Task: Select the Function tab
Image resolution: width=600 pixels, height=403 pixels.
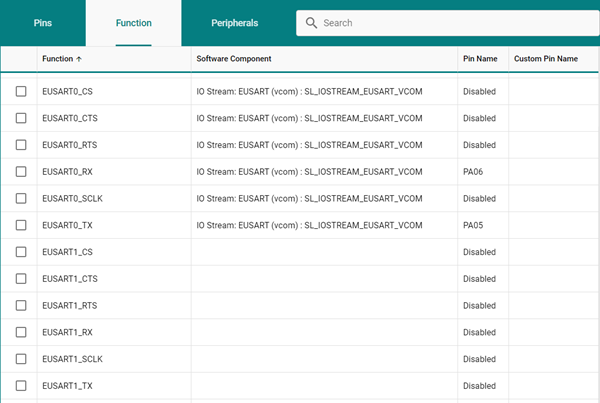Action: pyautogui.click(x=133, y=22)
